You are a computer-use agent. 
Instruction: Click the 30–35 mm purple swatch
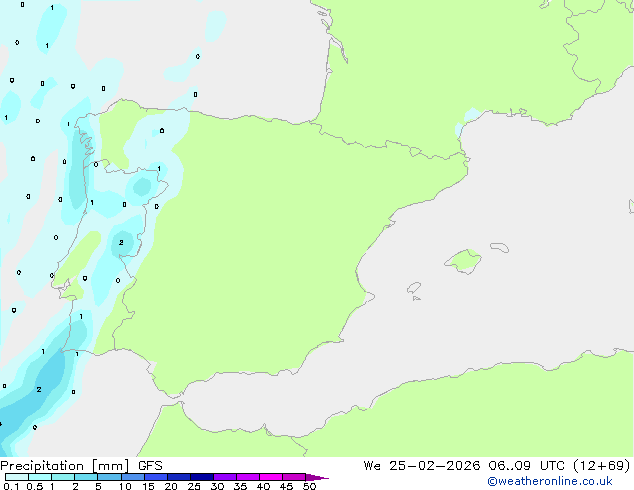point(224,477)
